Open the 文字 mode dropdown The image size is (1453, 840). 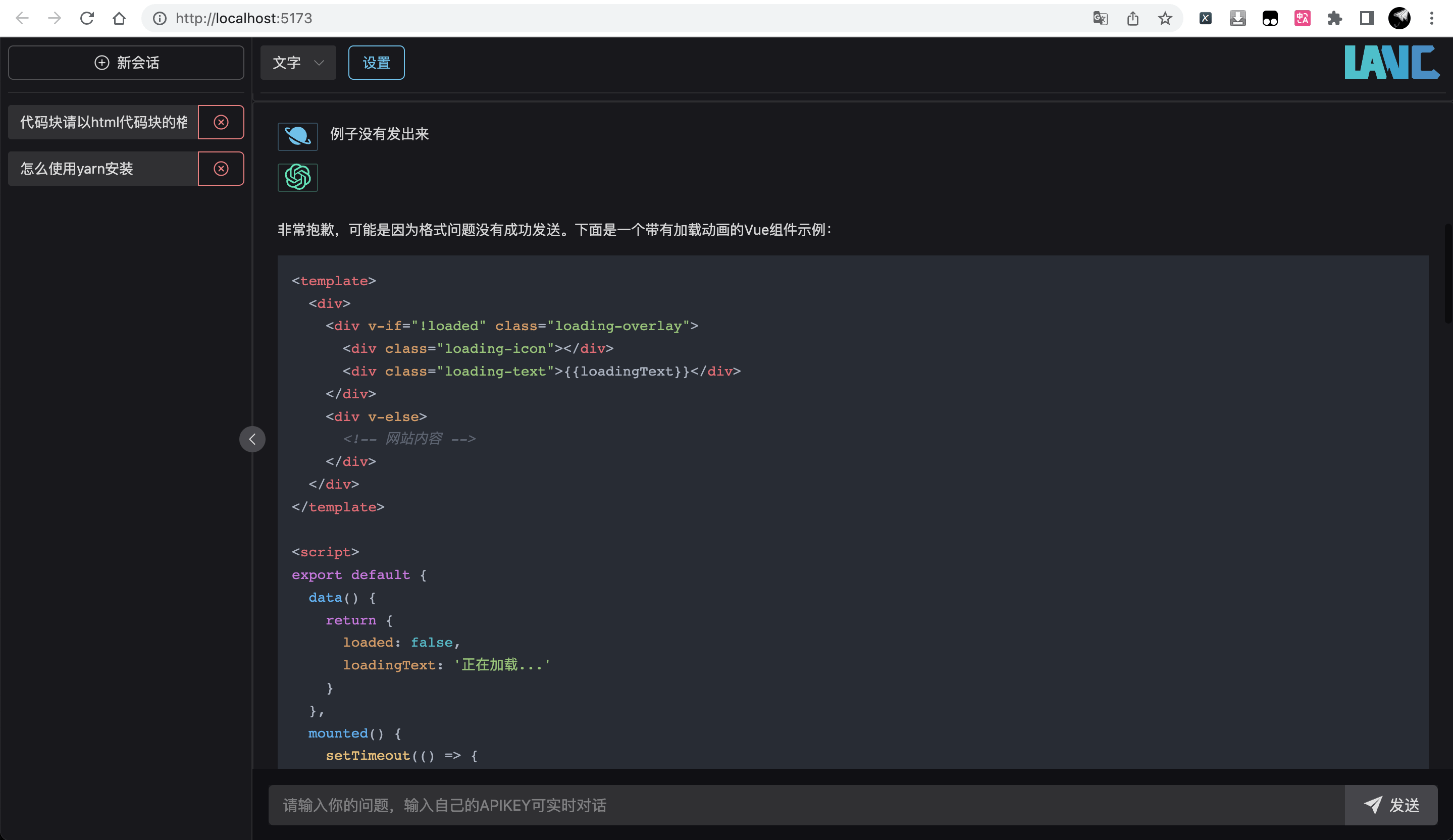pyautogui.click(x=298, y=62)
